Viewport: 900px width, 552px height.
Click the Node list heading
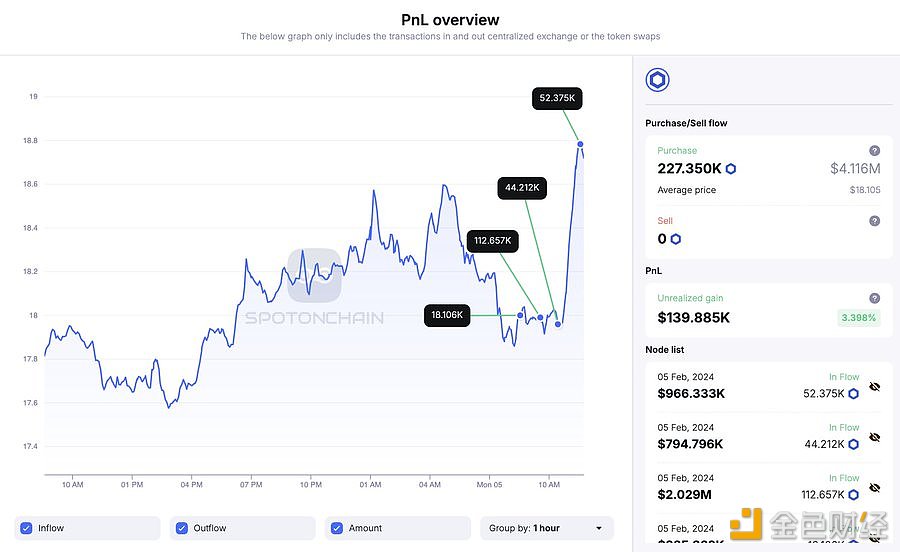tap(665, 349)
